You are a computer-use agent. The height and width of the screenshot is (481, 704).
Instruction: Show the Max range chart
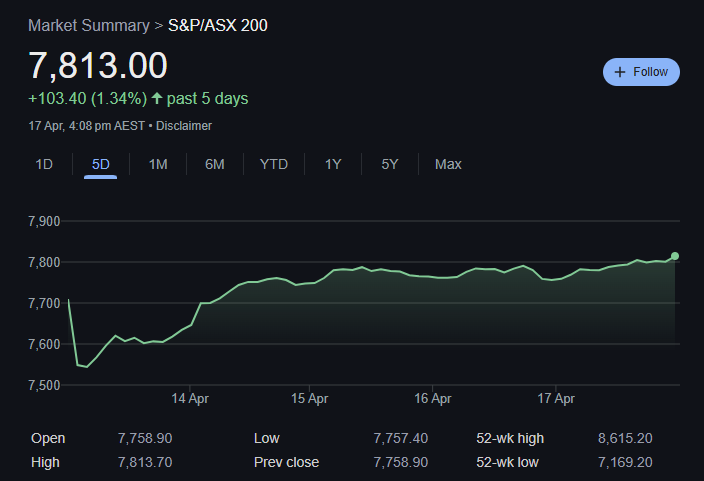[448, 164]
